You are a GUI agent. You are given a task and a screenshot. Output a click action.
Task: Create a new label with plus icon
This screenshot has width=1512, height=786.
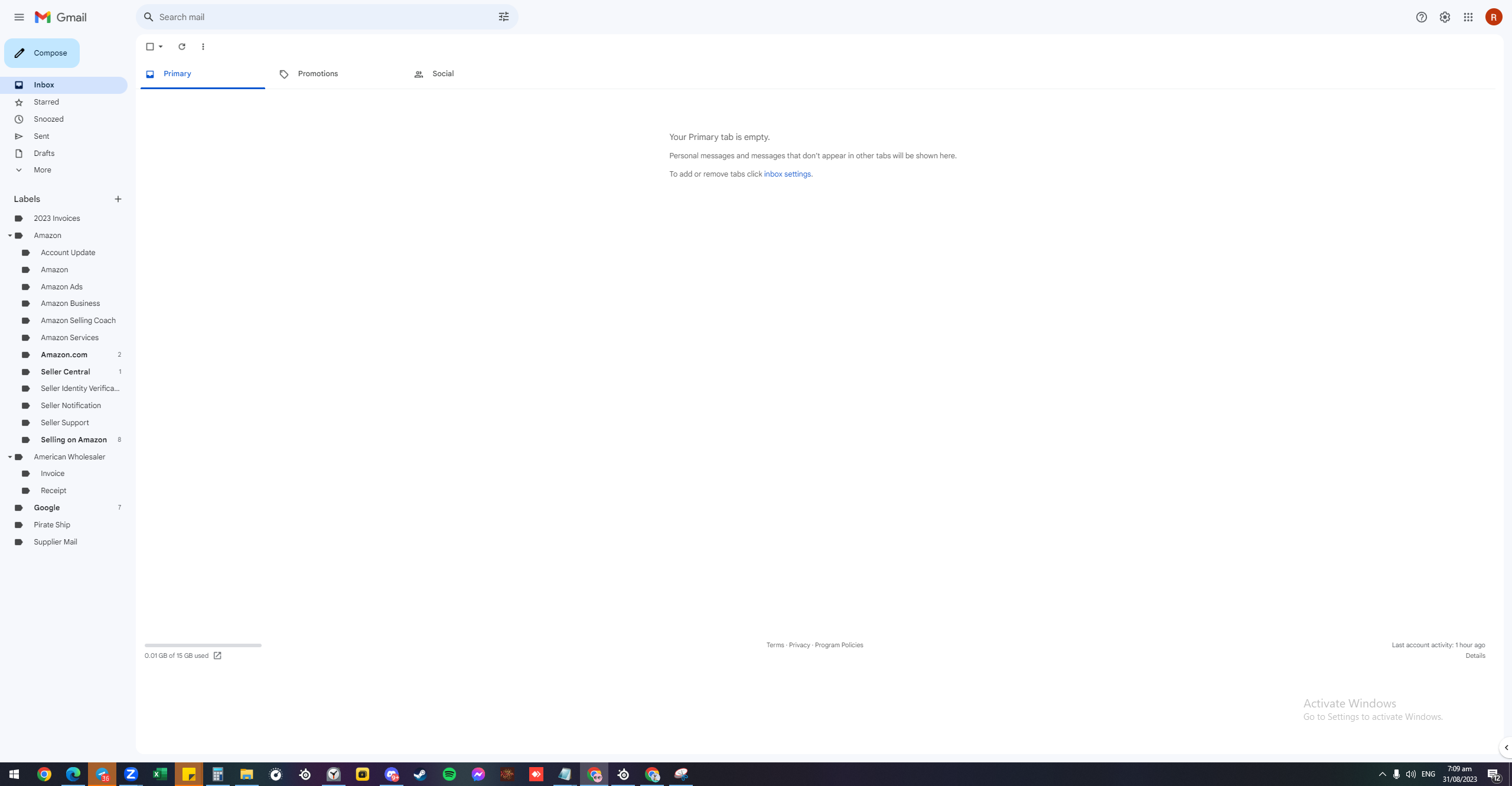tap(118, 199)
